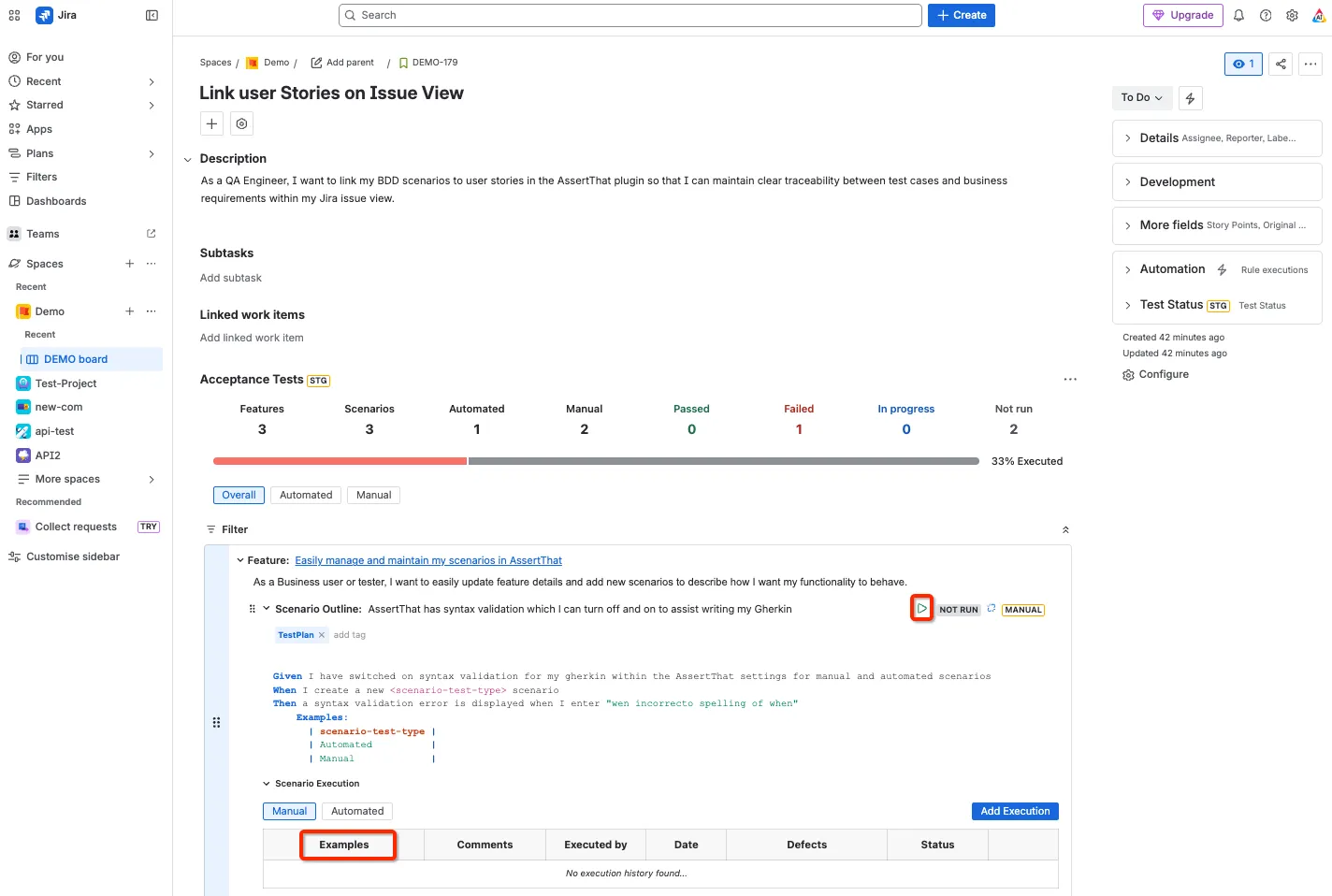Image resolution: width=1332 pixels, height=896 pixels.
Task: Click the share icon
Action: (x=1281, y=64)
